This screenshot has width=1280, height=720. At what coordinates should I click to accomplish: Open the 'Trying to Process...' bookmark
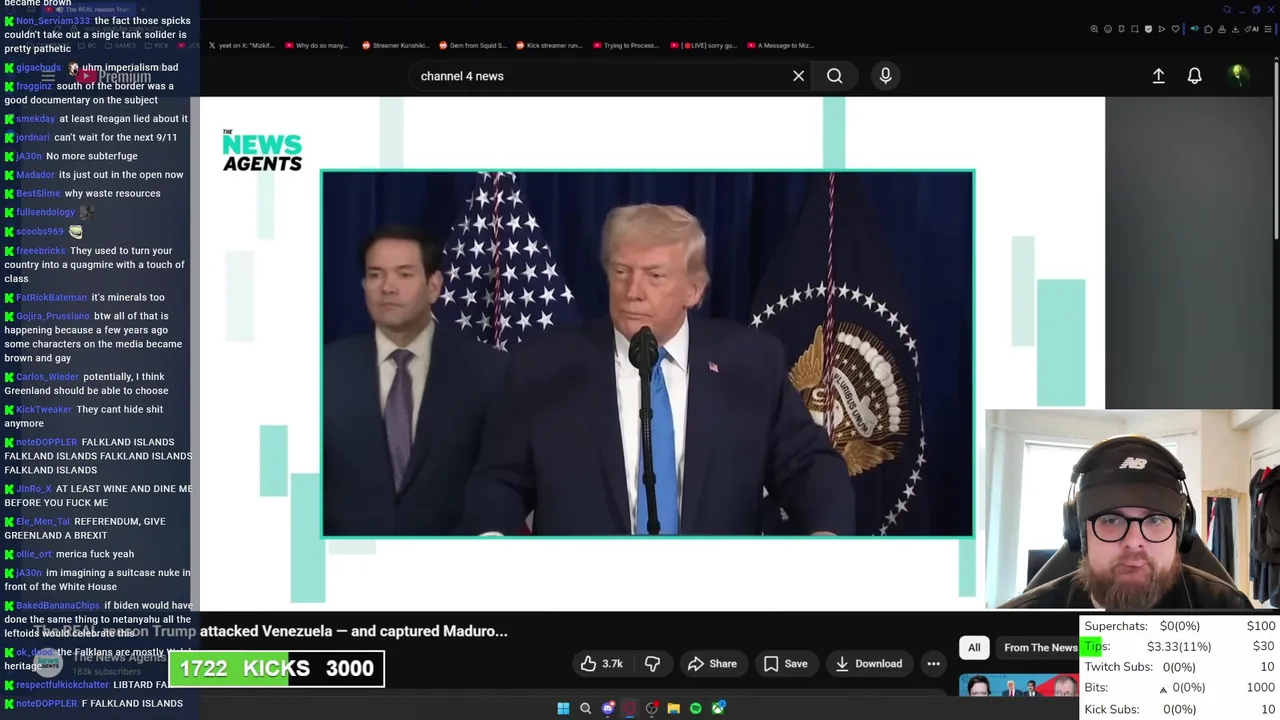(x=626, y=45)
